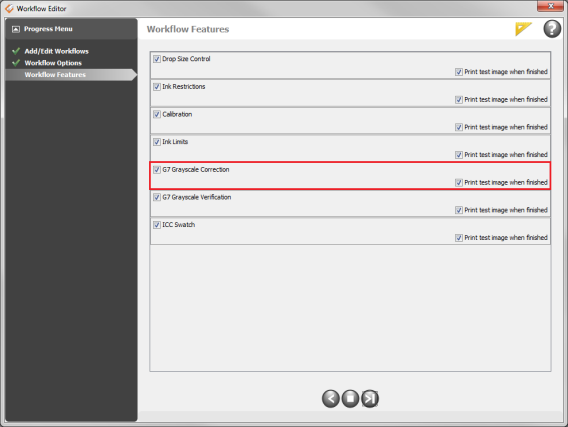This screenshot has width=568, height=427.
Task: Open the Add/Edit Workflows step
Action: [57, 51]
